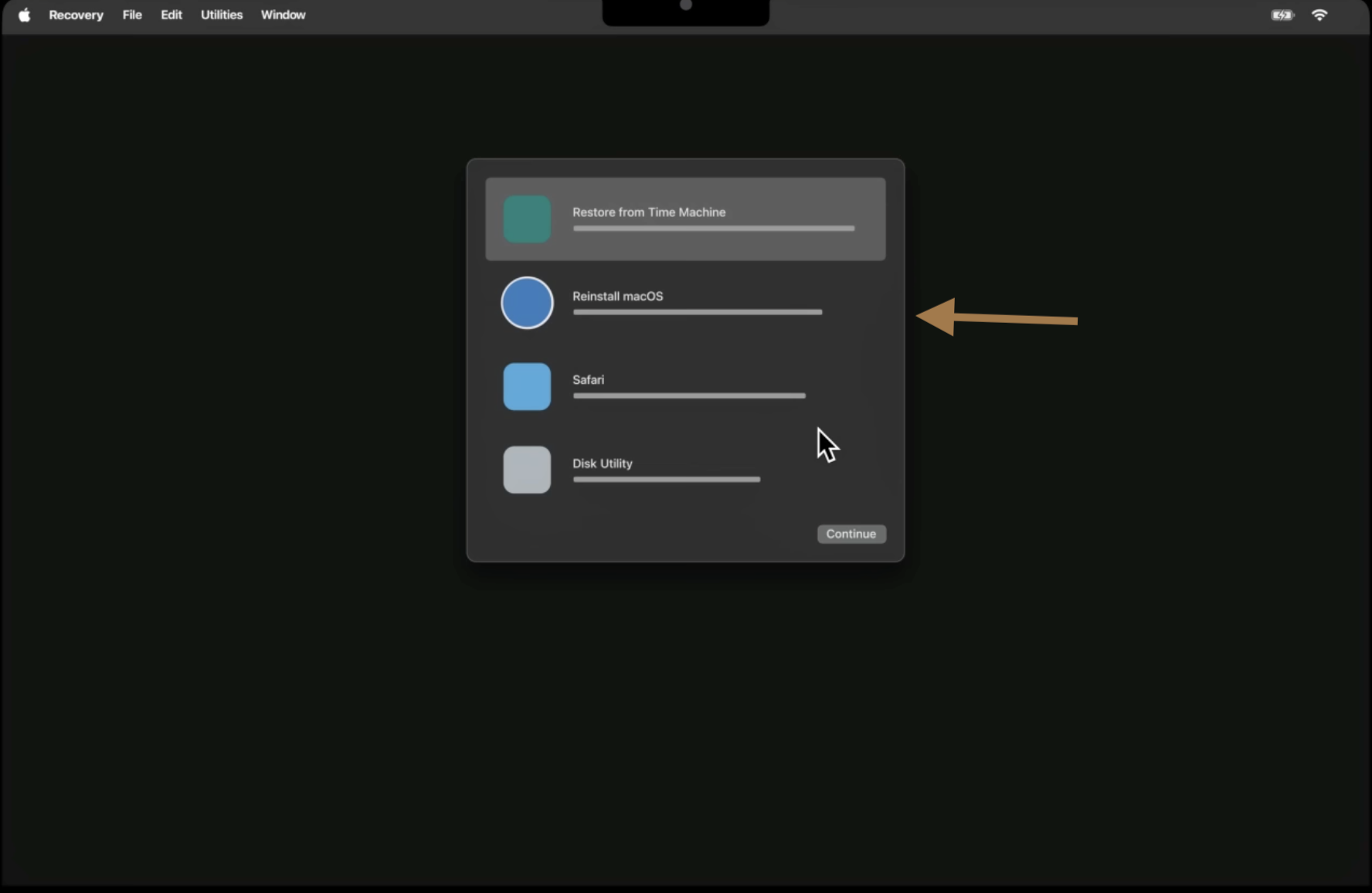Screen dimensions: 1372x893
Task: Click the Apple logo in menu bar
Action: [x=24, y=15]
